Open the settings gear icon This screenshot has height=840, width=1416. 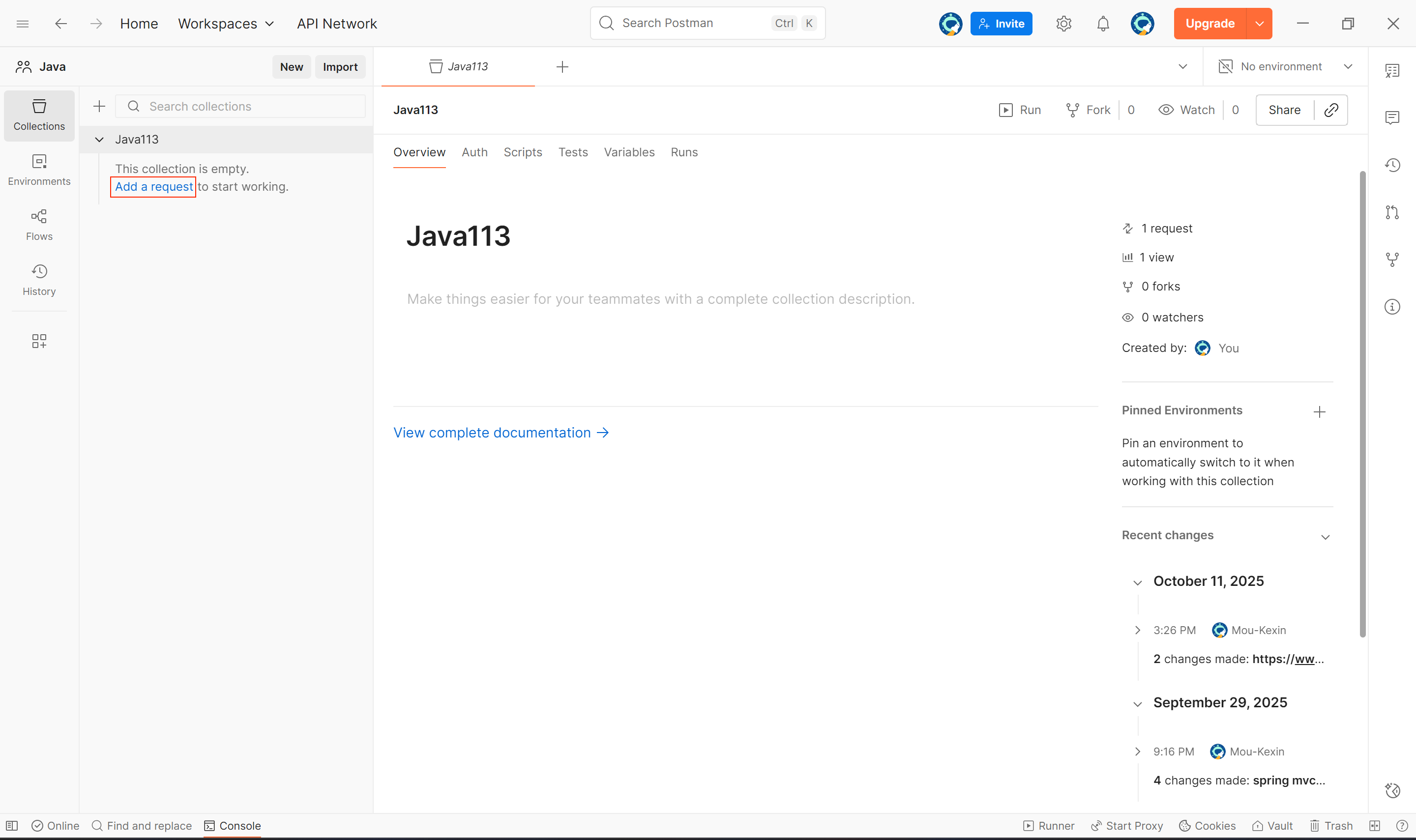click(x=1063, y=24)
